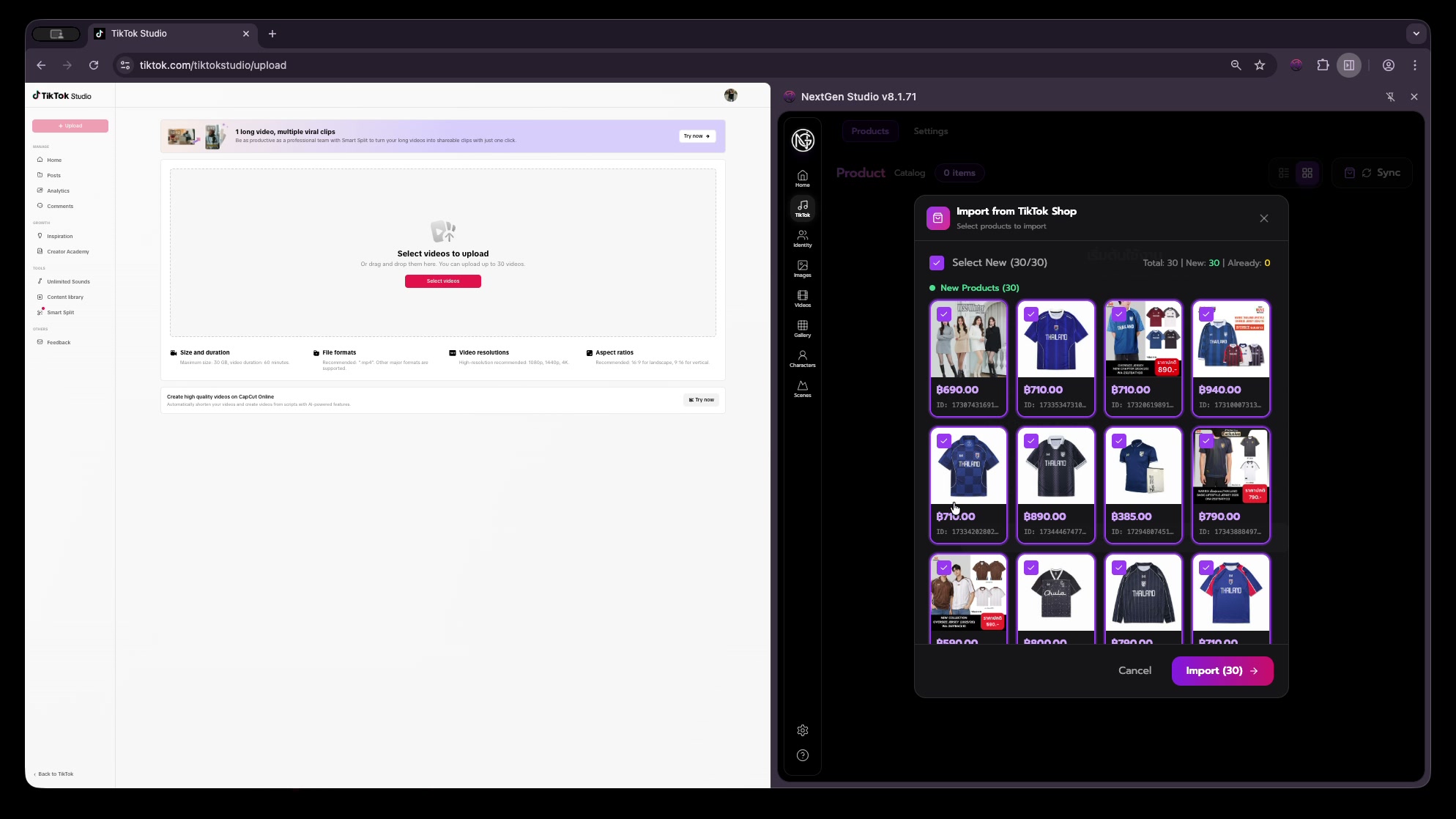Open Images in NextGen sidebar
The width and height of the screenshot is (1456, 819).
pos(803,269)
